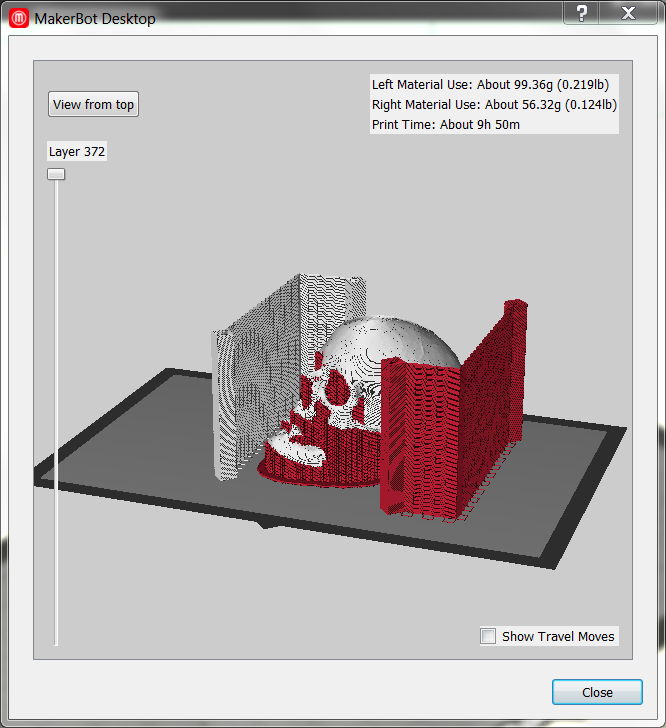Click the layer slider handle
Viewport: 666px width, 728px height.
point(56,174)
